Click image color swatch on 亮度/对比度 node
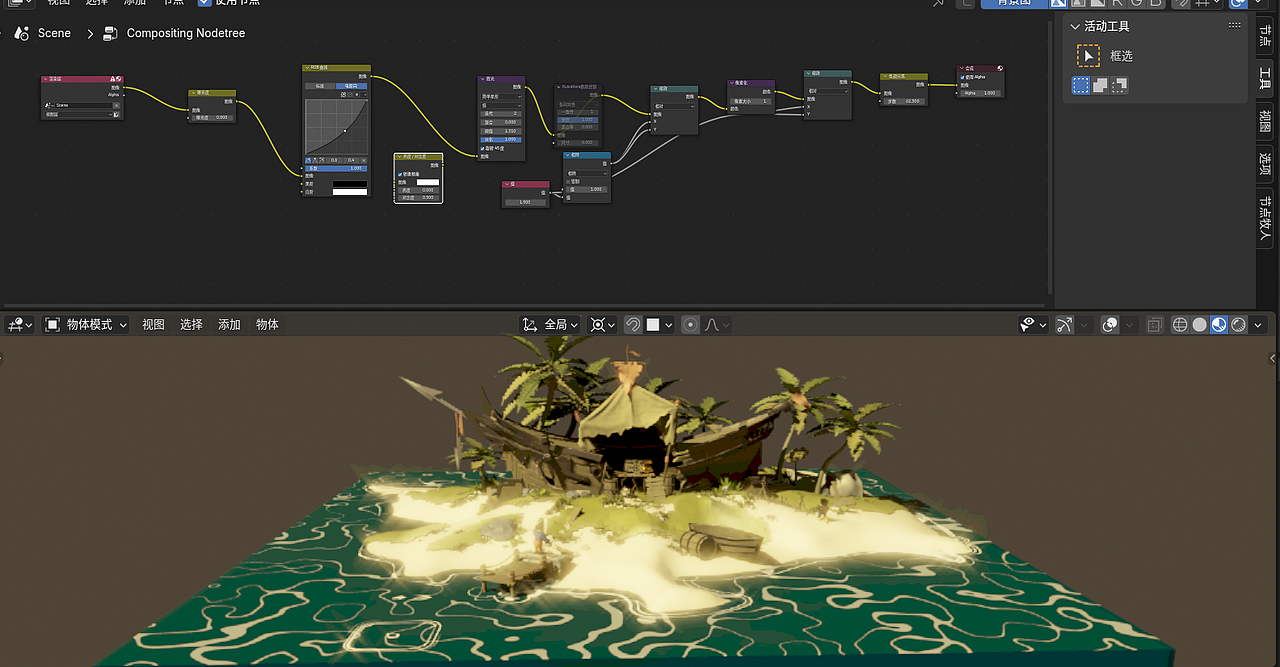1280x667 pixels. tap(428, 182)
